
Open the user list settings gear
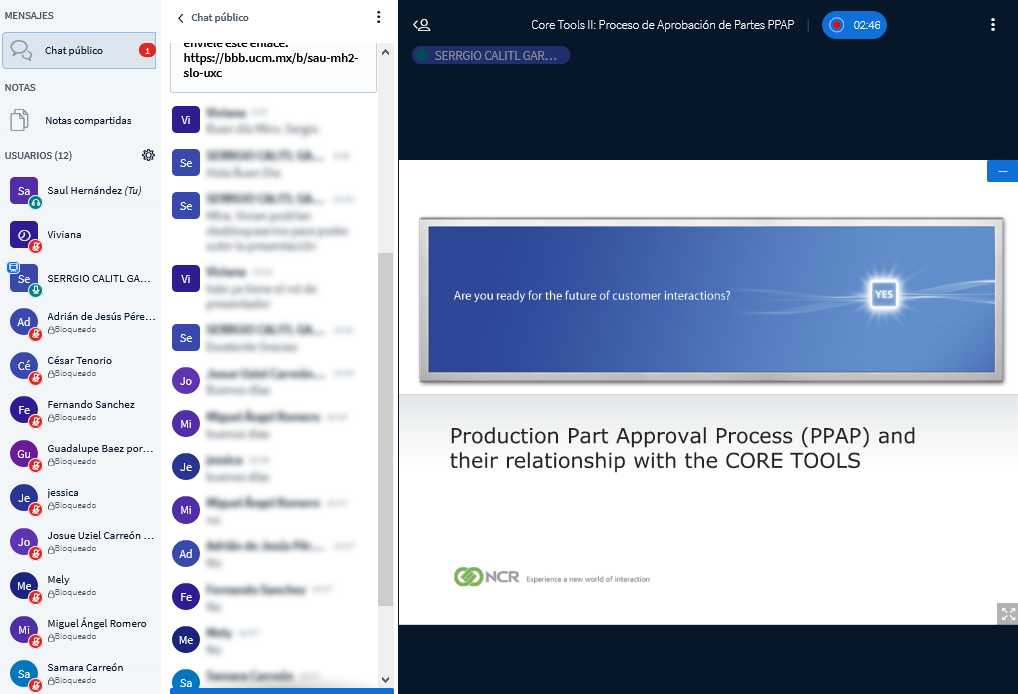149,155
